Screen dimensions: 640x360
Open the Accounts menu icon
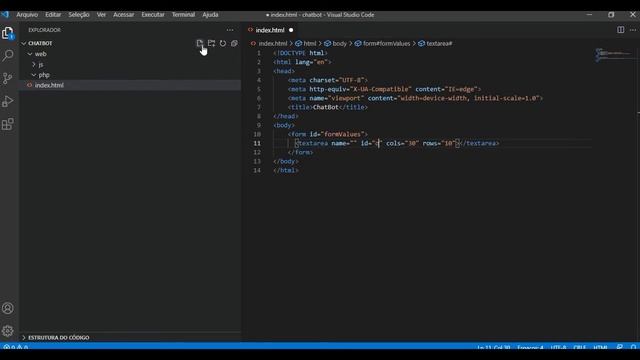click(x=8, y=308)
